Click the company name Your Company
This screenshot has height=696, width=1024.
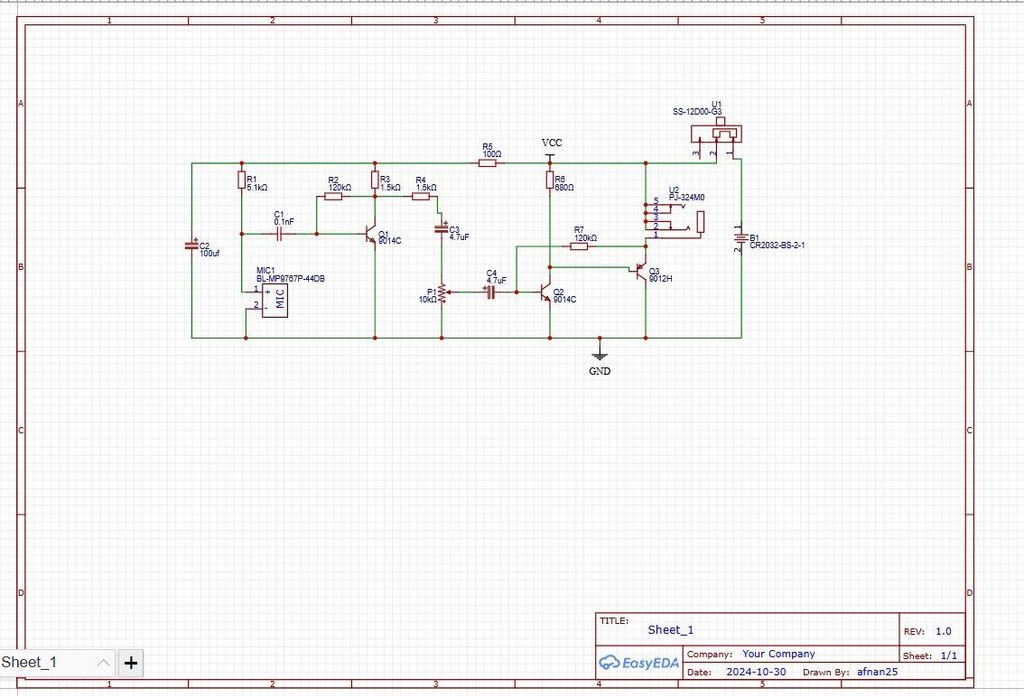point(778,654)
